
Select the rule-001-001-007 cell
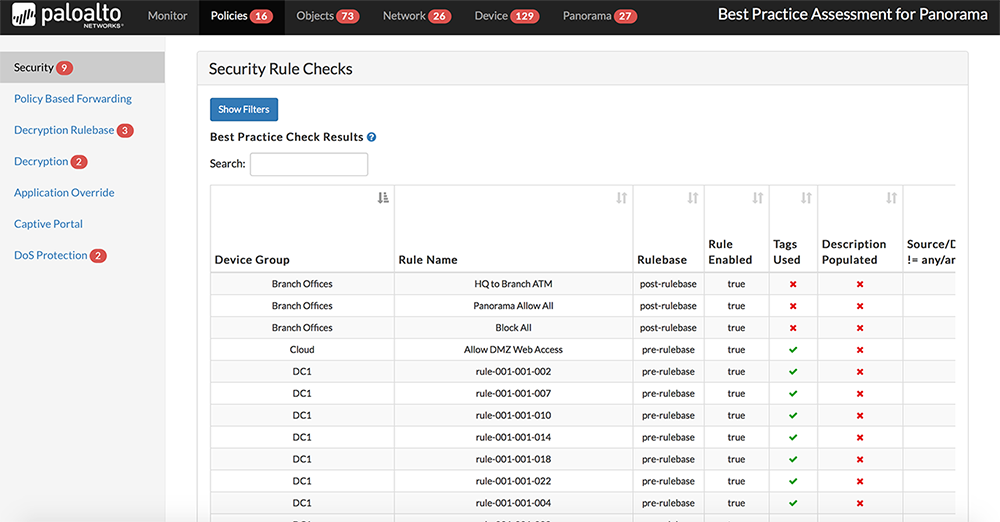click(x=513, y=393)
